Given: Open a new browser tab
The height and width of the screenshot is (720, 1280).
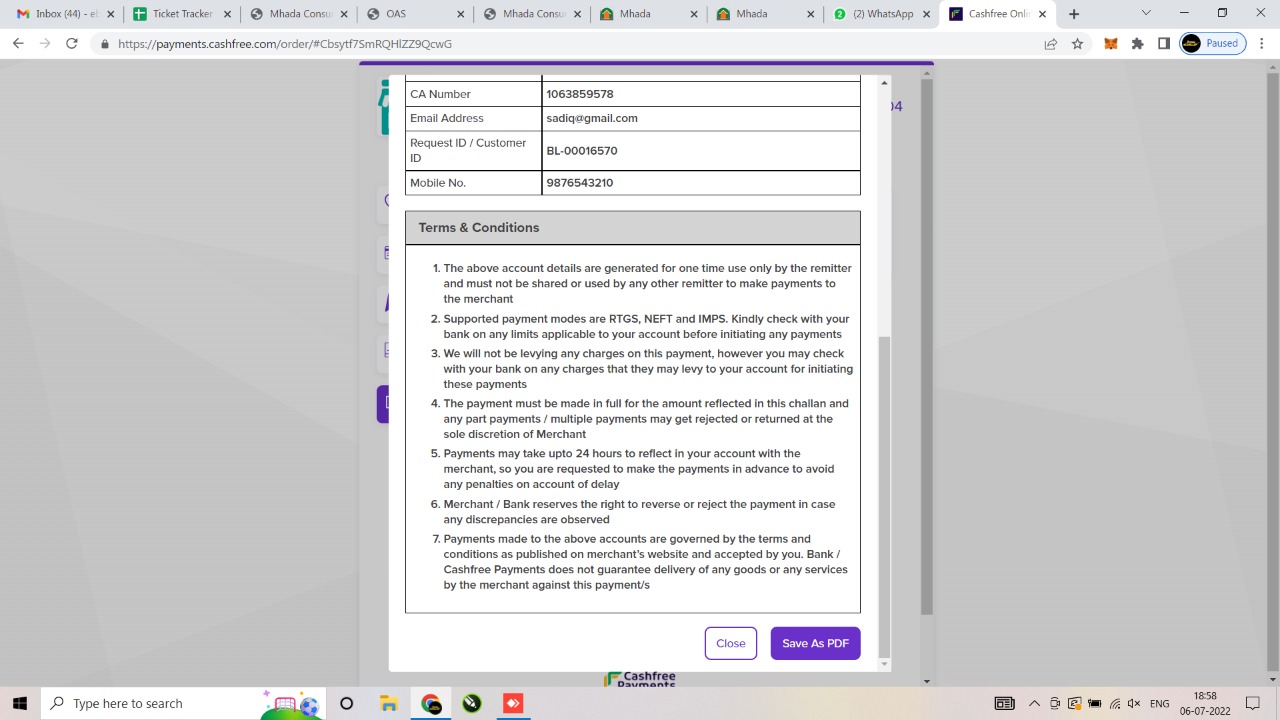Looking at the screenshot, I should (1074, 14).
